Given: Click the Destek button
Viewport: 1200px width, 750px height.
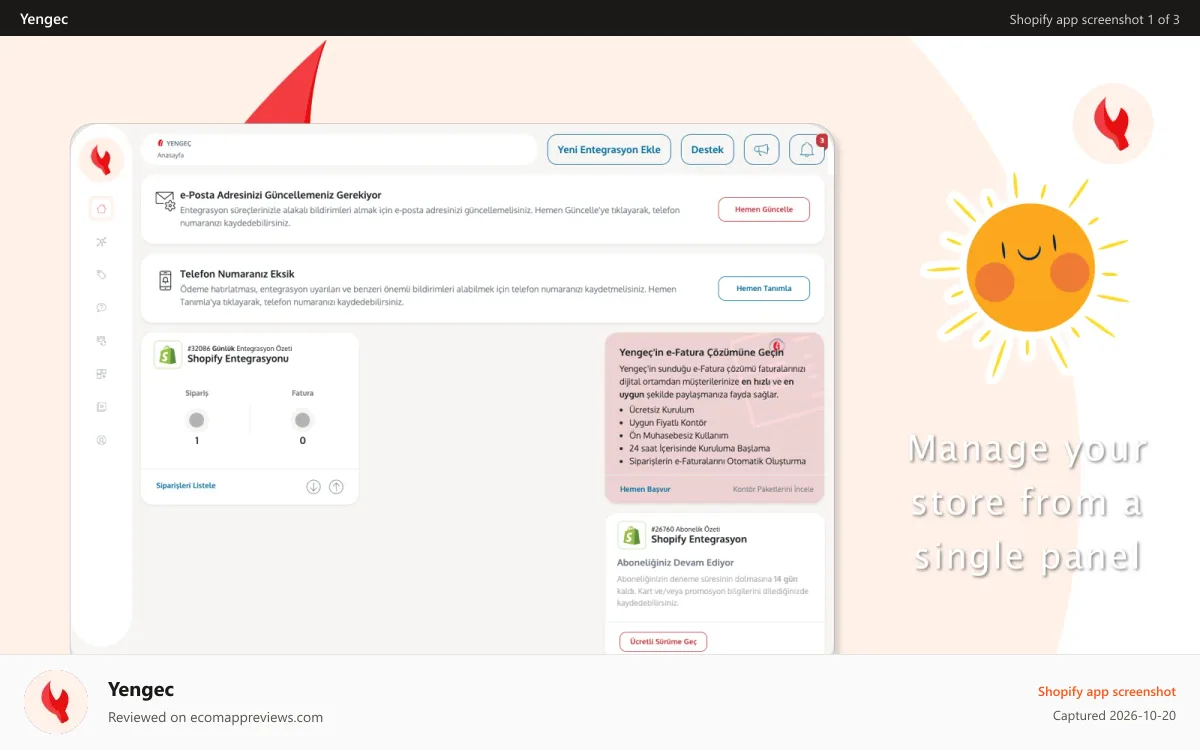Looking at the screenshot, I should coord(708,150).
